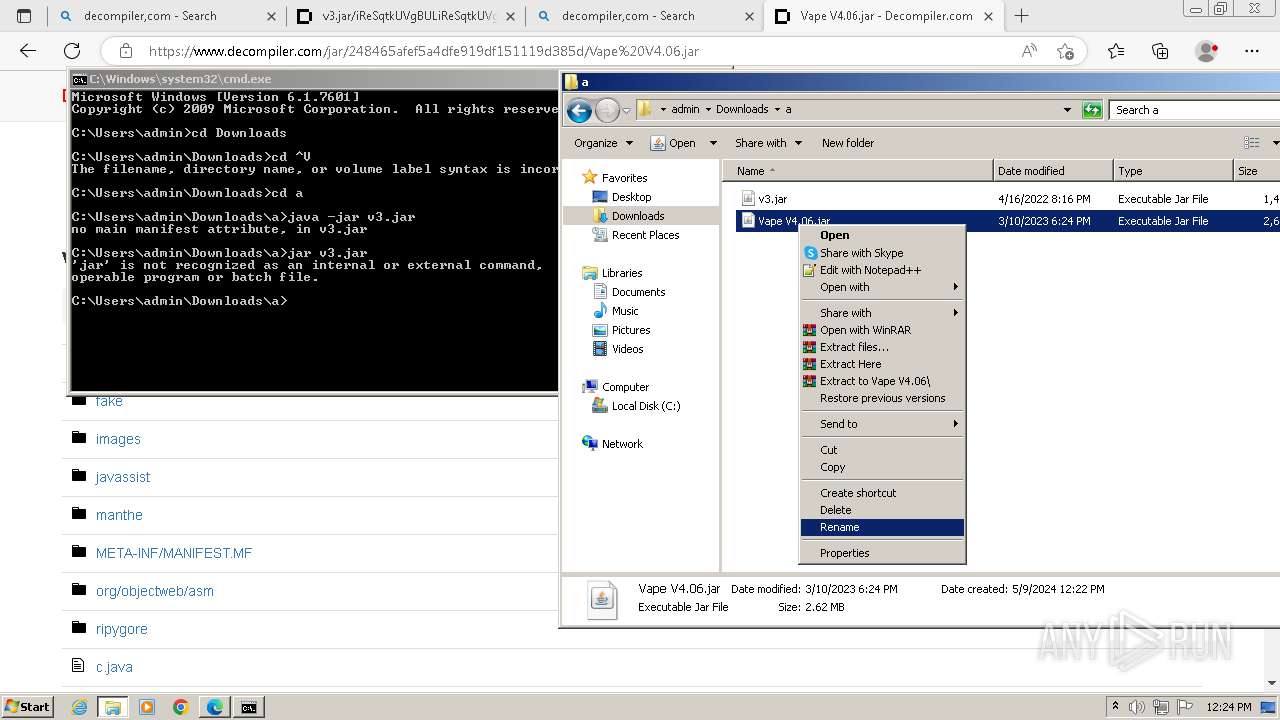The width and height of the screenshot is (1280, 720).
Task: Sort by Type column header
Action: pos(1173,171)
